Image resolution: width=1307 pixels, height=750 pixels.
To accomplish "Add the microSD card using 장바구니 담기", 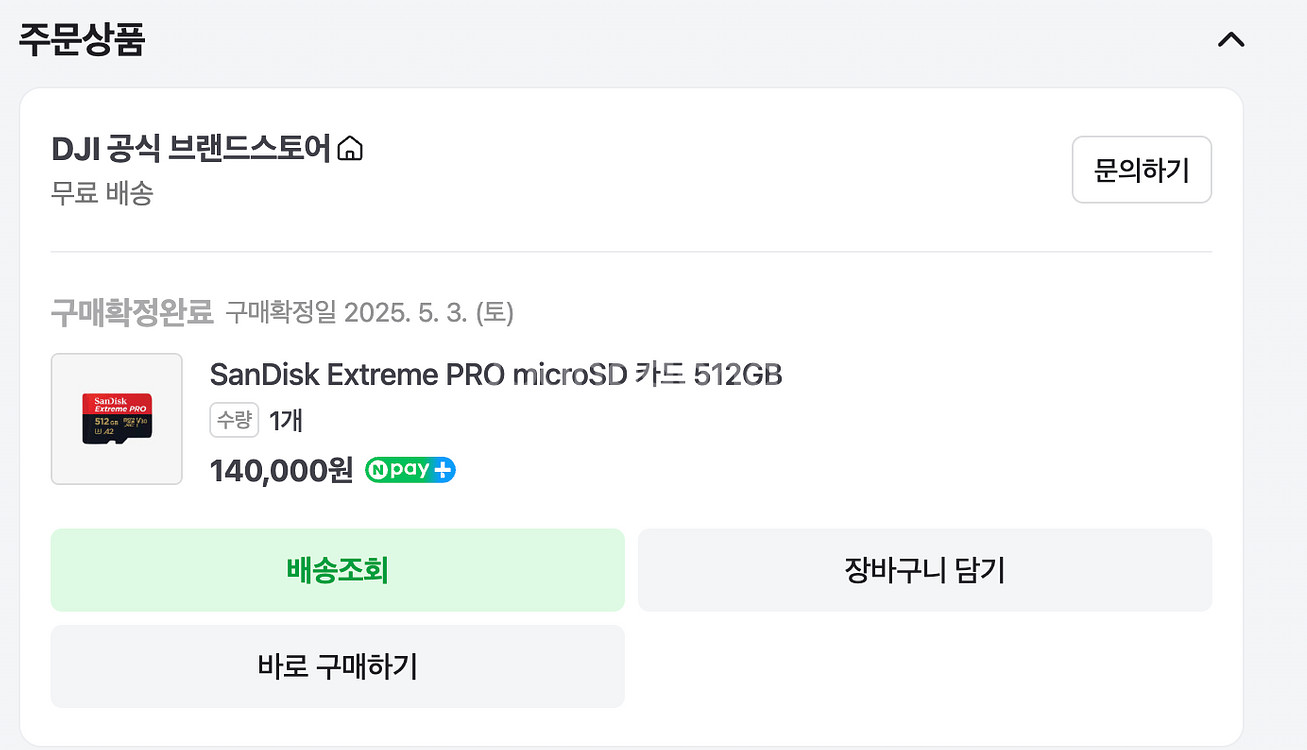I will pos(925,569).
